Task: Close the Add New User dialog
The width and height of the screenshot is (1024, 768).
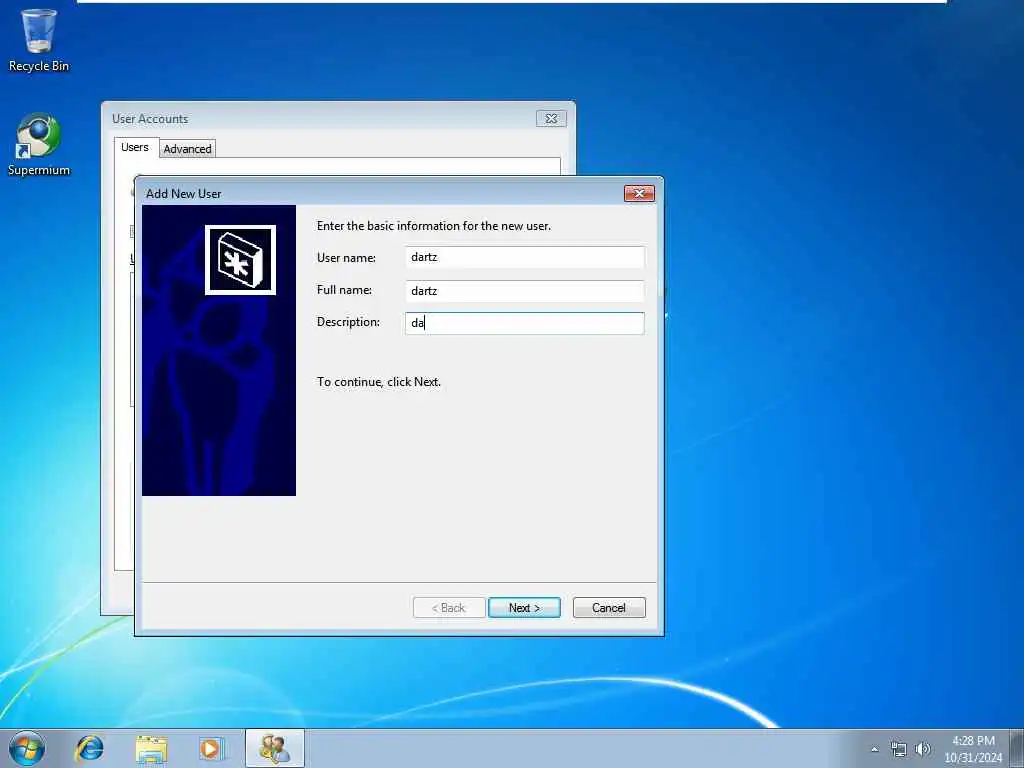Action: tap(639, 193)
